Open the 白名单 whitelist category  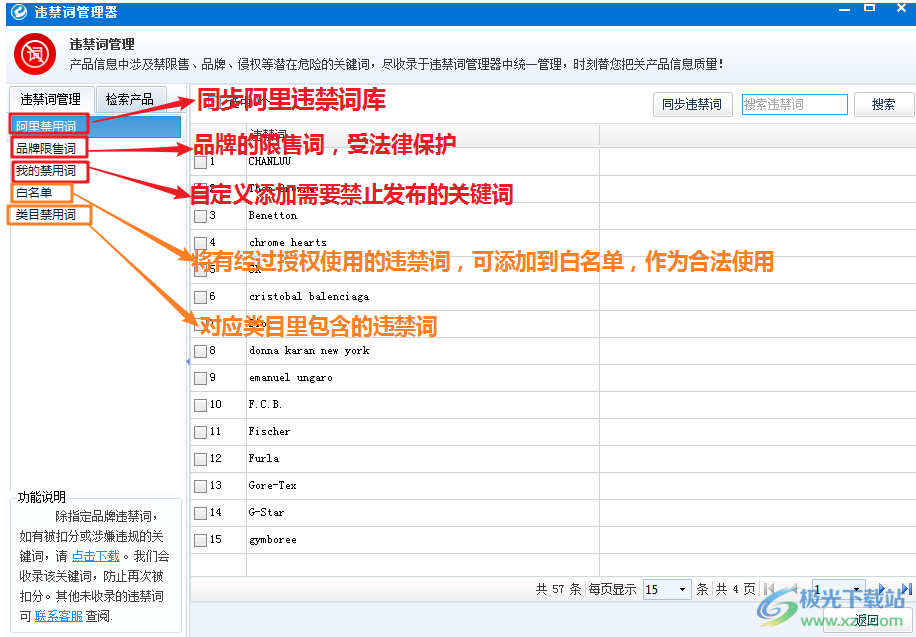click(x=34, y=192)
